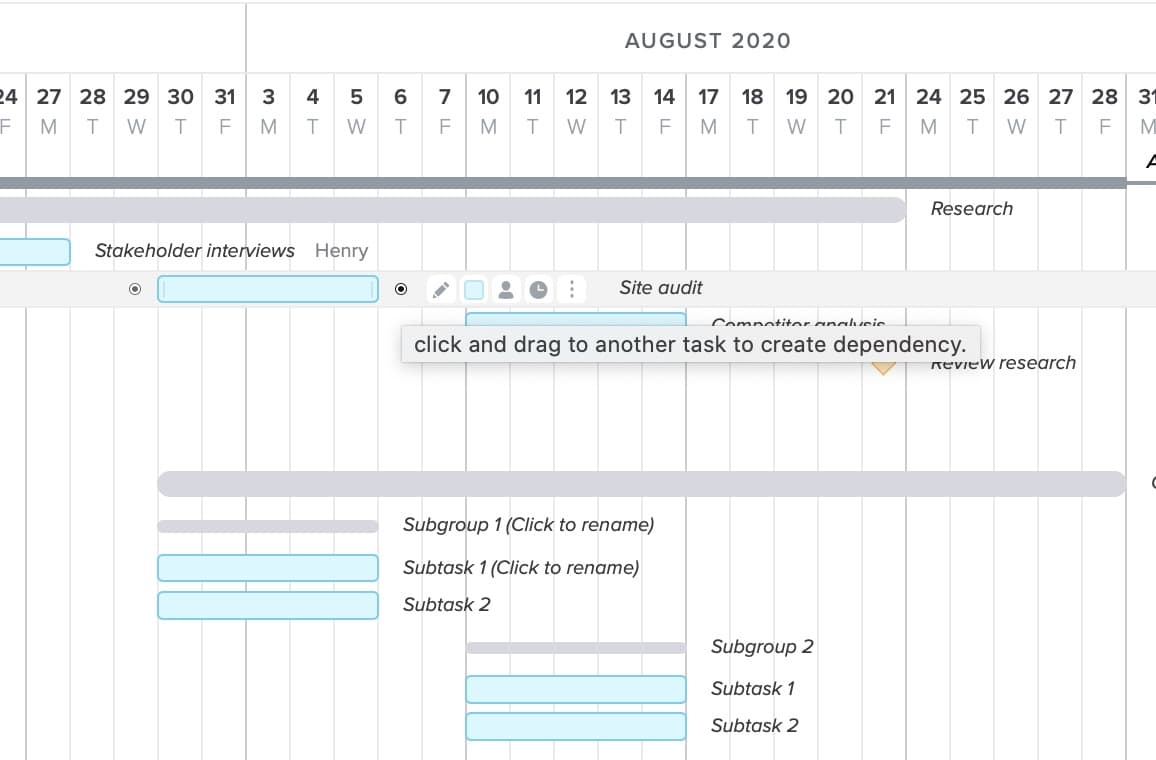The image size is (1156, 760).
Task: Click the AUGUST 2020 month header
Action: pyautogui.click(x=708, y=40)
